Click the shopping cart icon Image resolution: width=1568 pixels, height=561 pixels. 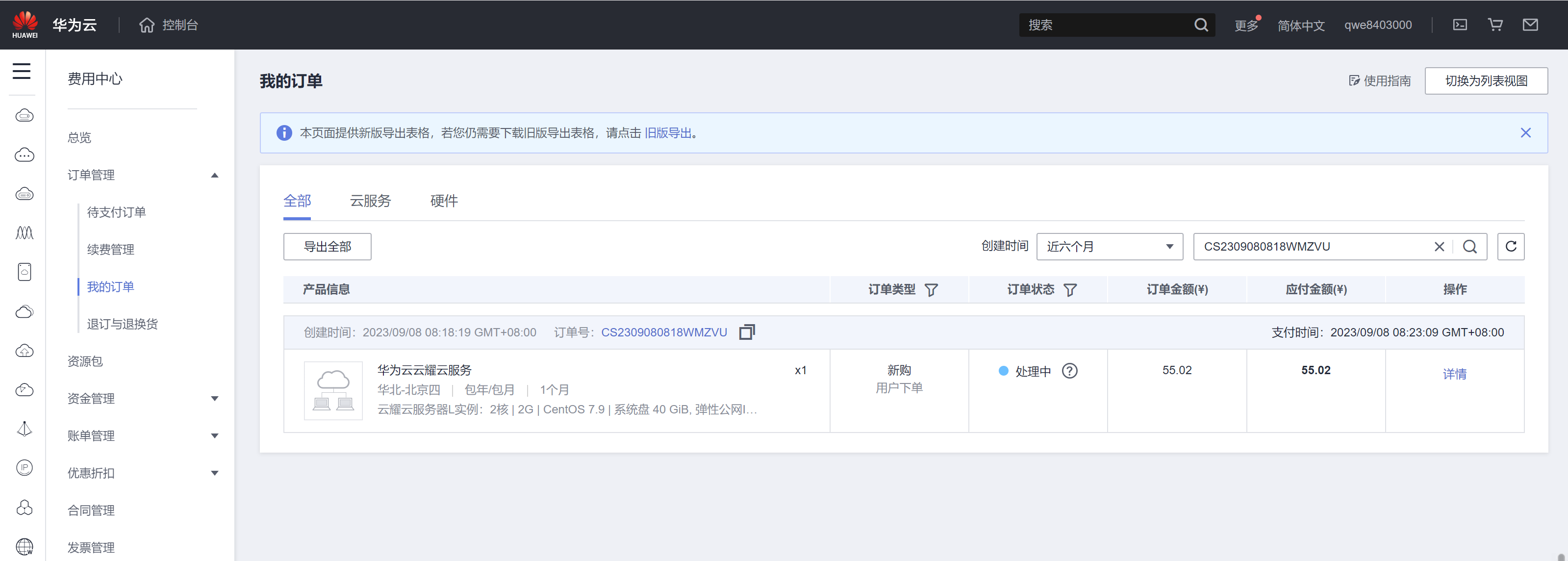(1495, 25)
